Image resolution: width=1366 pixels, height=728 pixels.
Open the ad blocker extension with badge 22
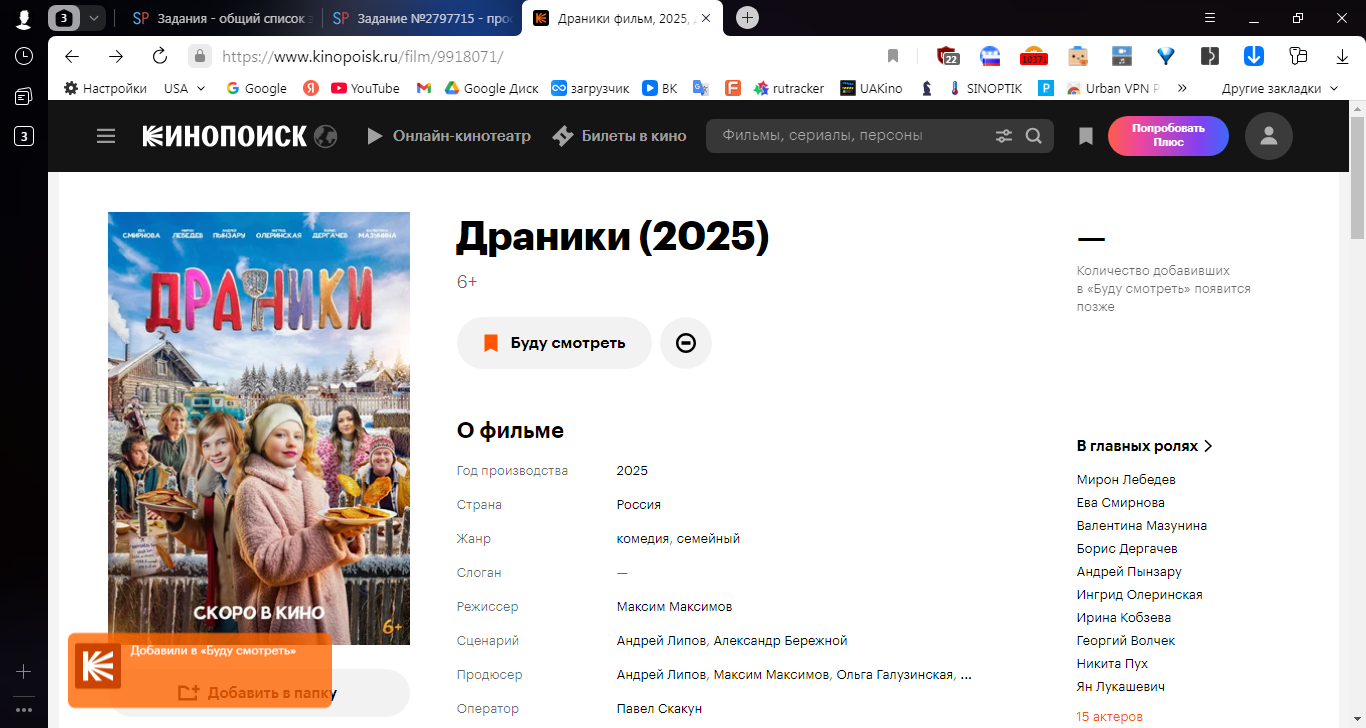tap(948, 56)
